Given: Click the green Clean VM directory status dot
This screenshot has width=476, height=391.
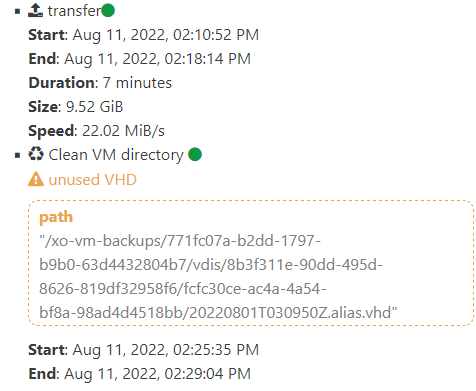Looking at the screenshot, I should coord(195,154).
